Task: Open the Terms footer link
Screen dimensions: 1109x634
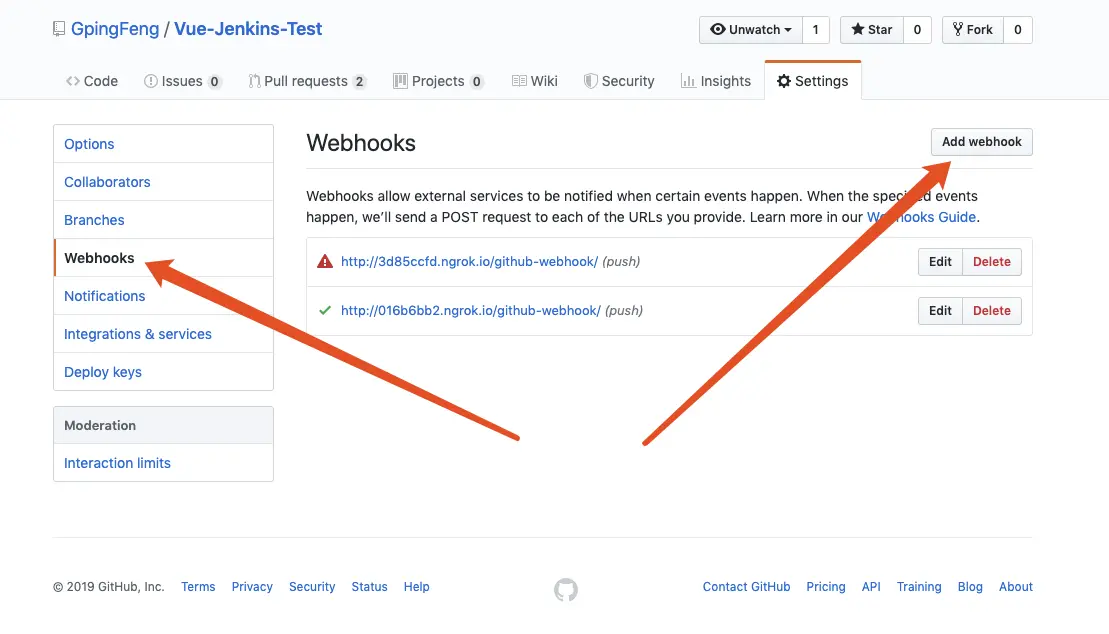Action: pos(198,587)
